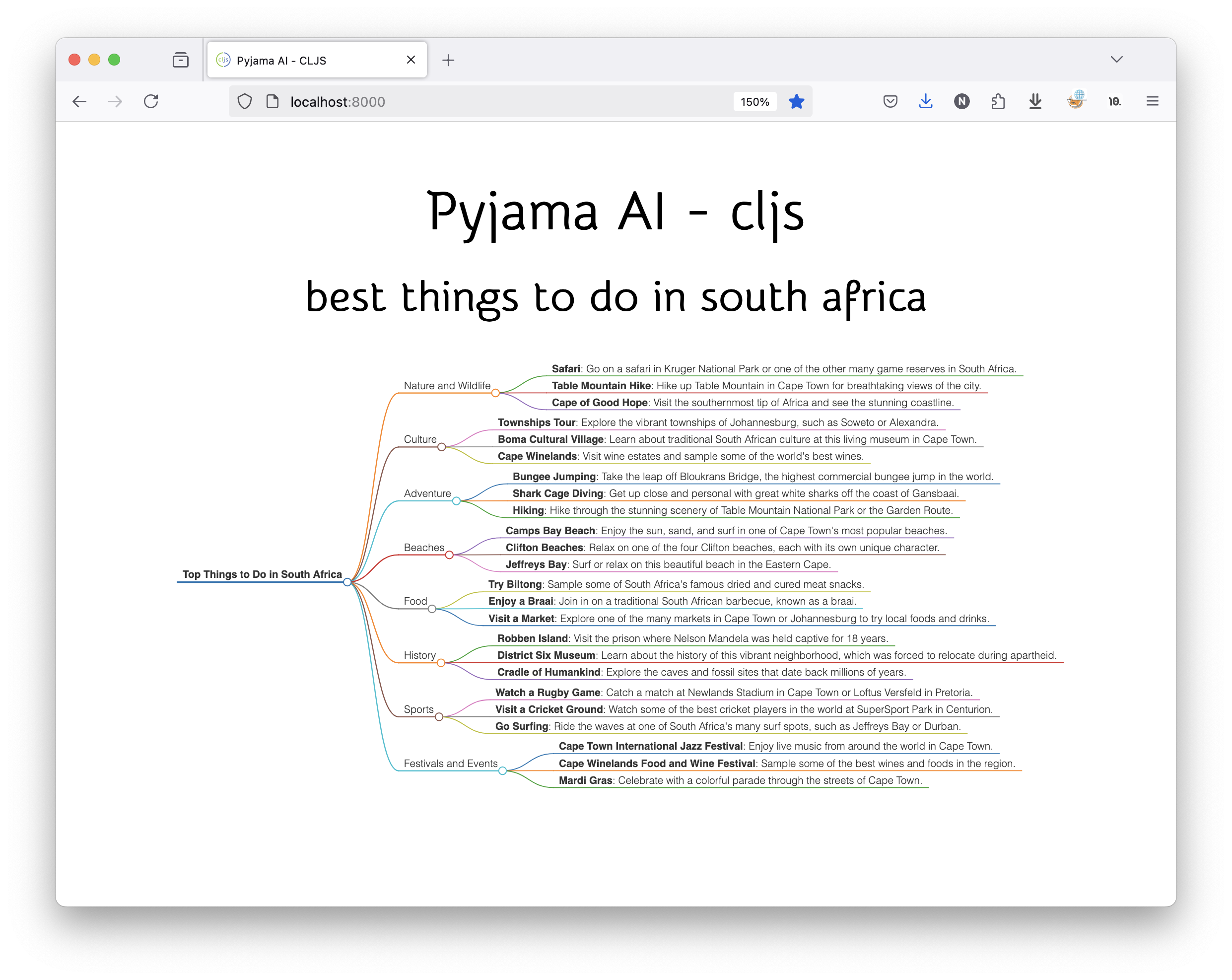The height and width of the screenshot is (980, 1232).
Task: Open the Firefox downloads panel
Action: [926, 102]
